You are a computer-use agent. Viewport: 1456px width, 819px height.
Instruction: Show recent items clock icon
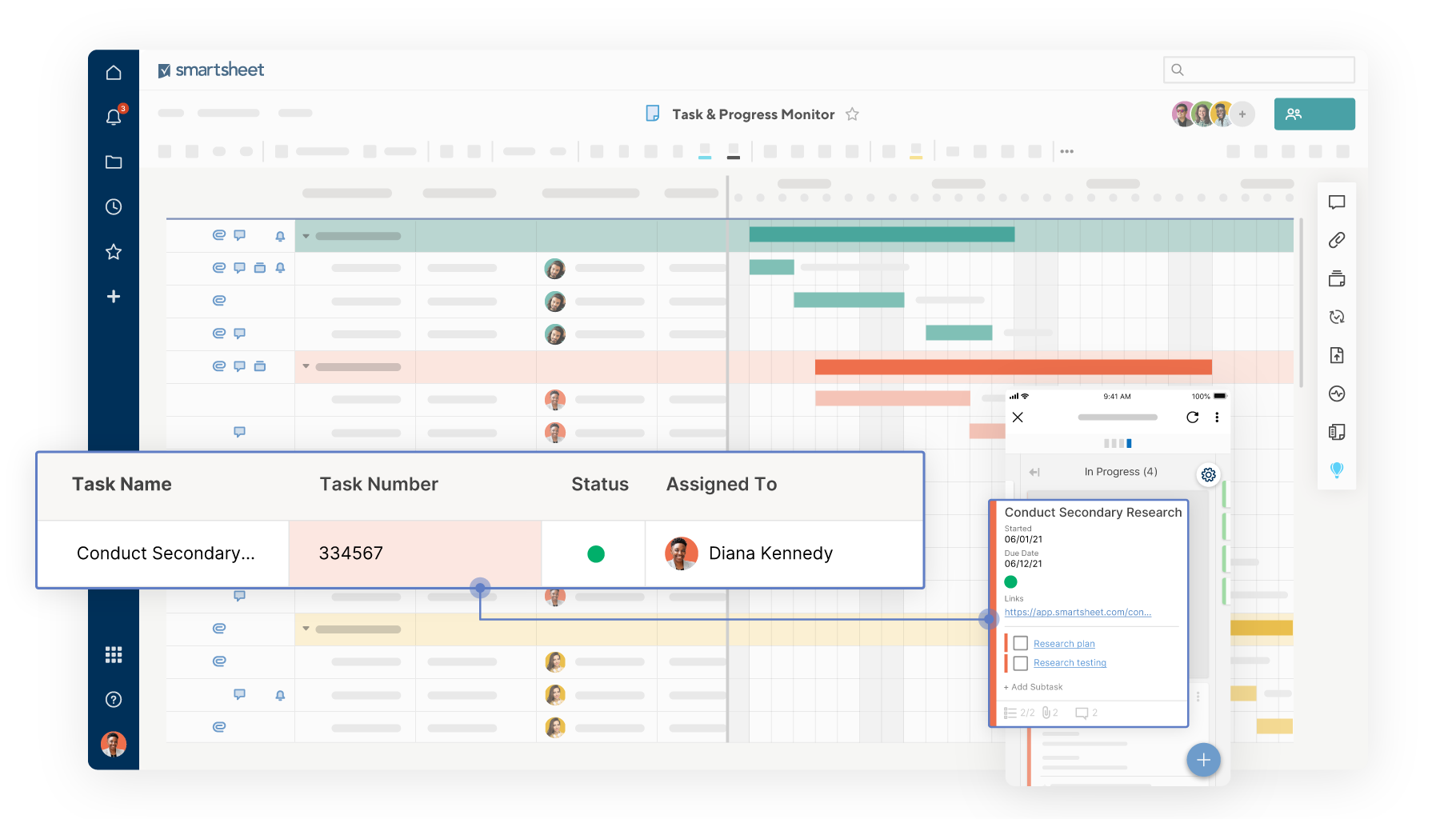(114, 207)
